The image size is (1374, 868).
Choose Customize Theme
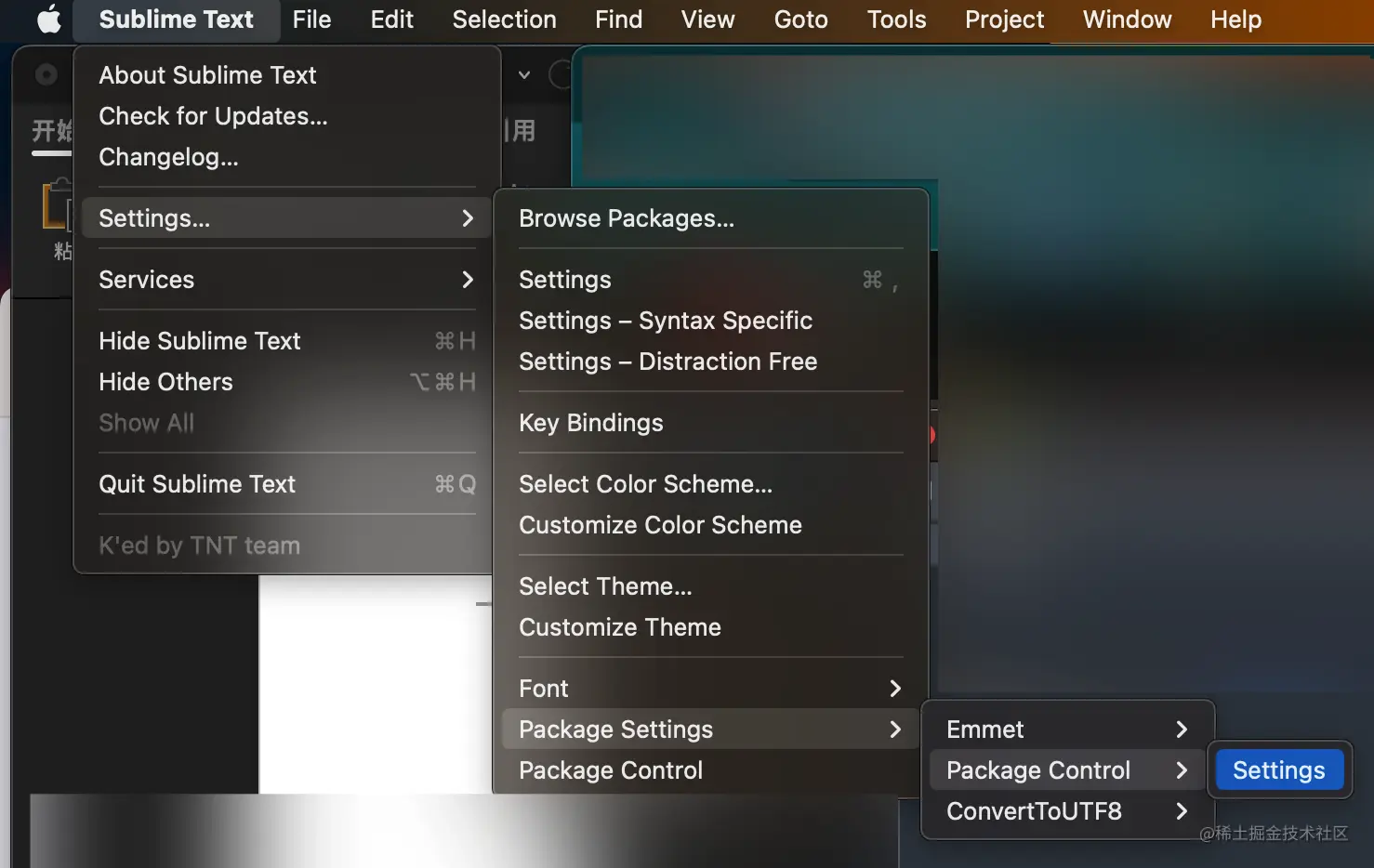710,627
